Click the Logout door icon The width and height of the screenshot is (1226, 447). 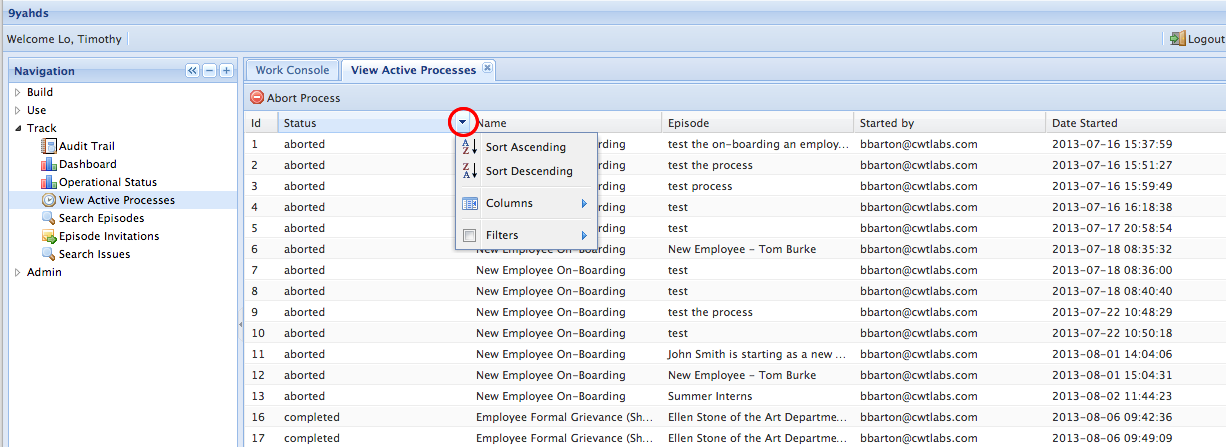click(x=1177, y=39)
